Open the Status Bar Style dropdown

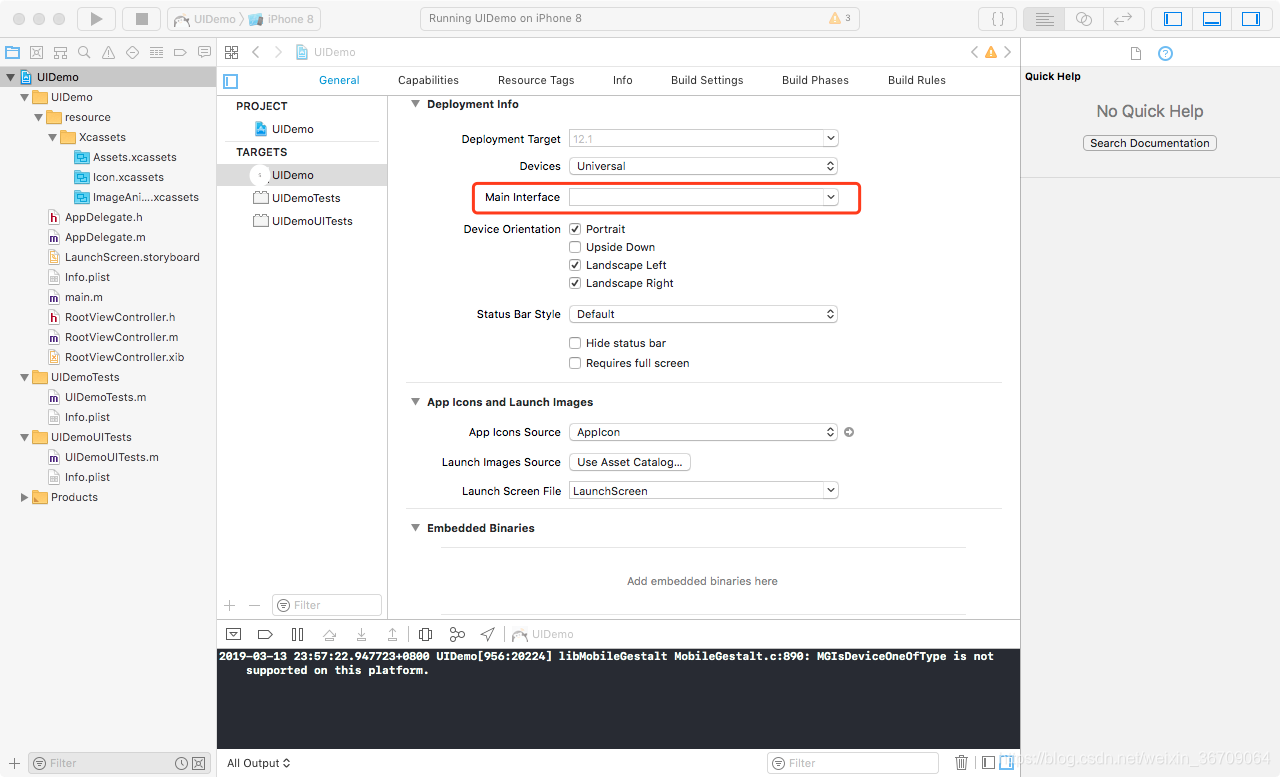pos(703,314)
